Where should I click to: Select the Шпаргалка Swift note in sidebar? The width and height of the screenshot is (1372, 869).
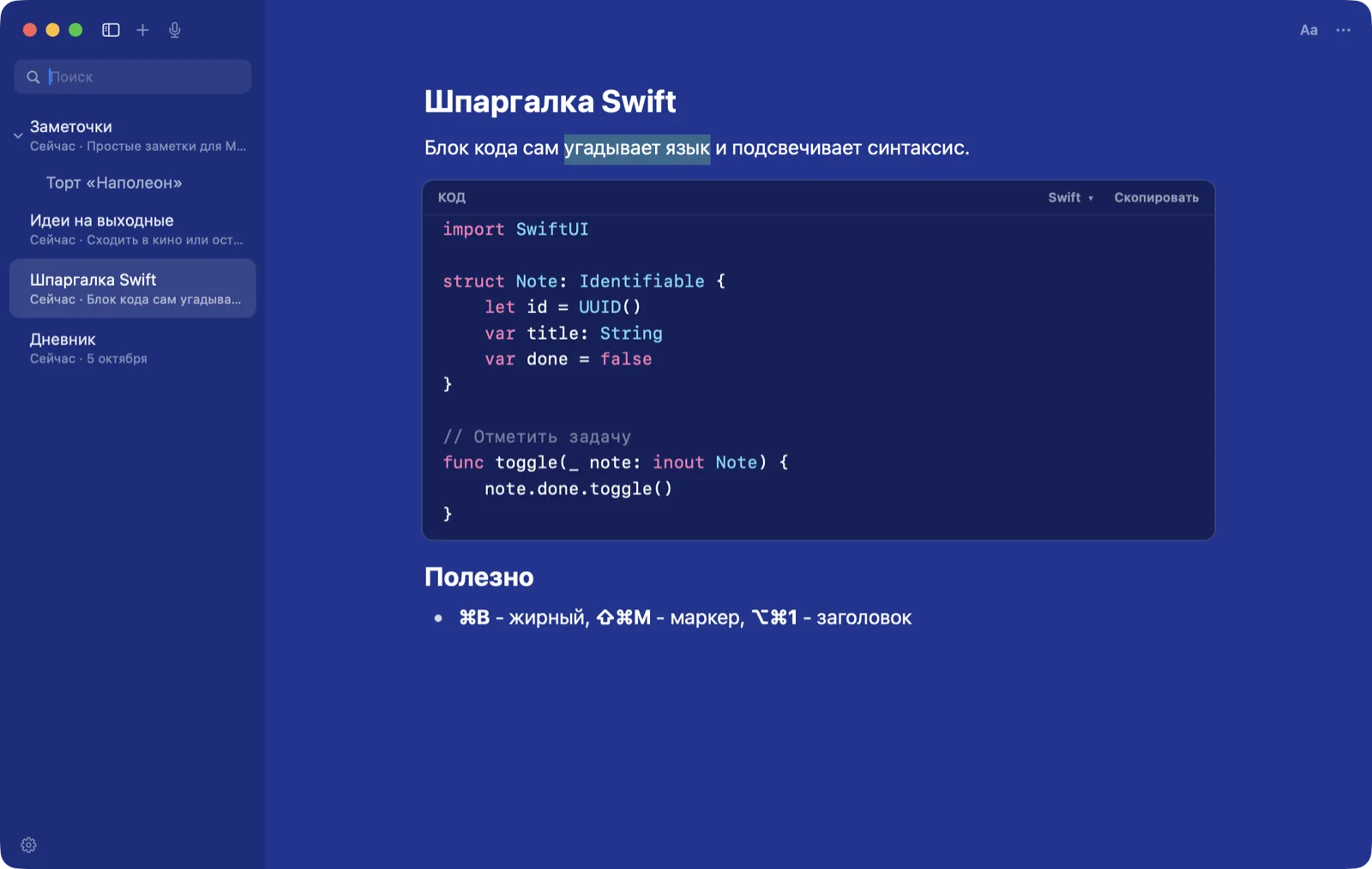coord(133,288)
